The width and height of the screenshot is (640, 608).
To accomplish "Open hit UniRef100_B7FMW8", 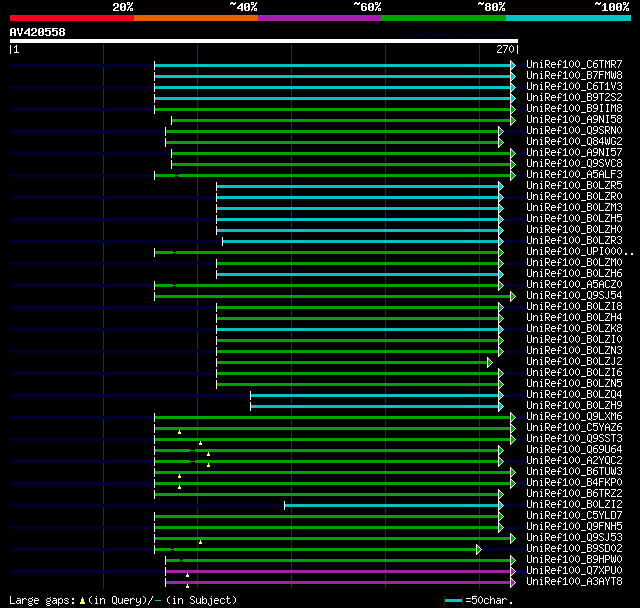I will 574,75.
